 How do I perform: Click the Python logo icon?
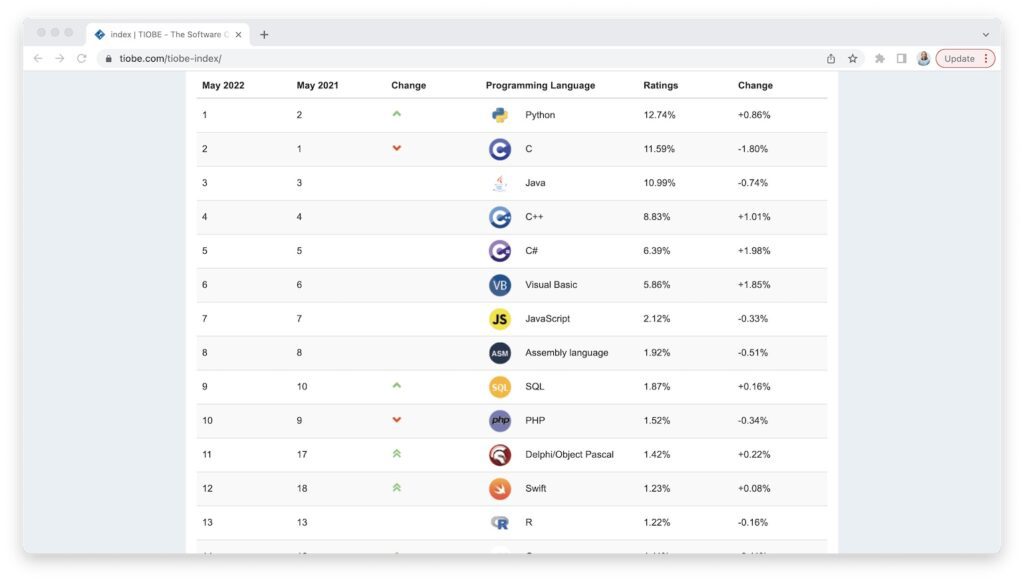point(500,115)
